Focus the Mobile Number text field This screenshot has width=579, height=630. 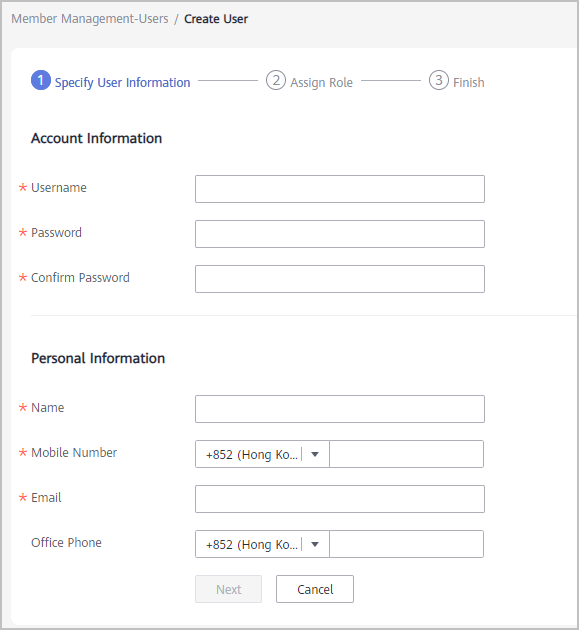pos(406,454)
